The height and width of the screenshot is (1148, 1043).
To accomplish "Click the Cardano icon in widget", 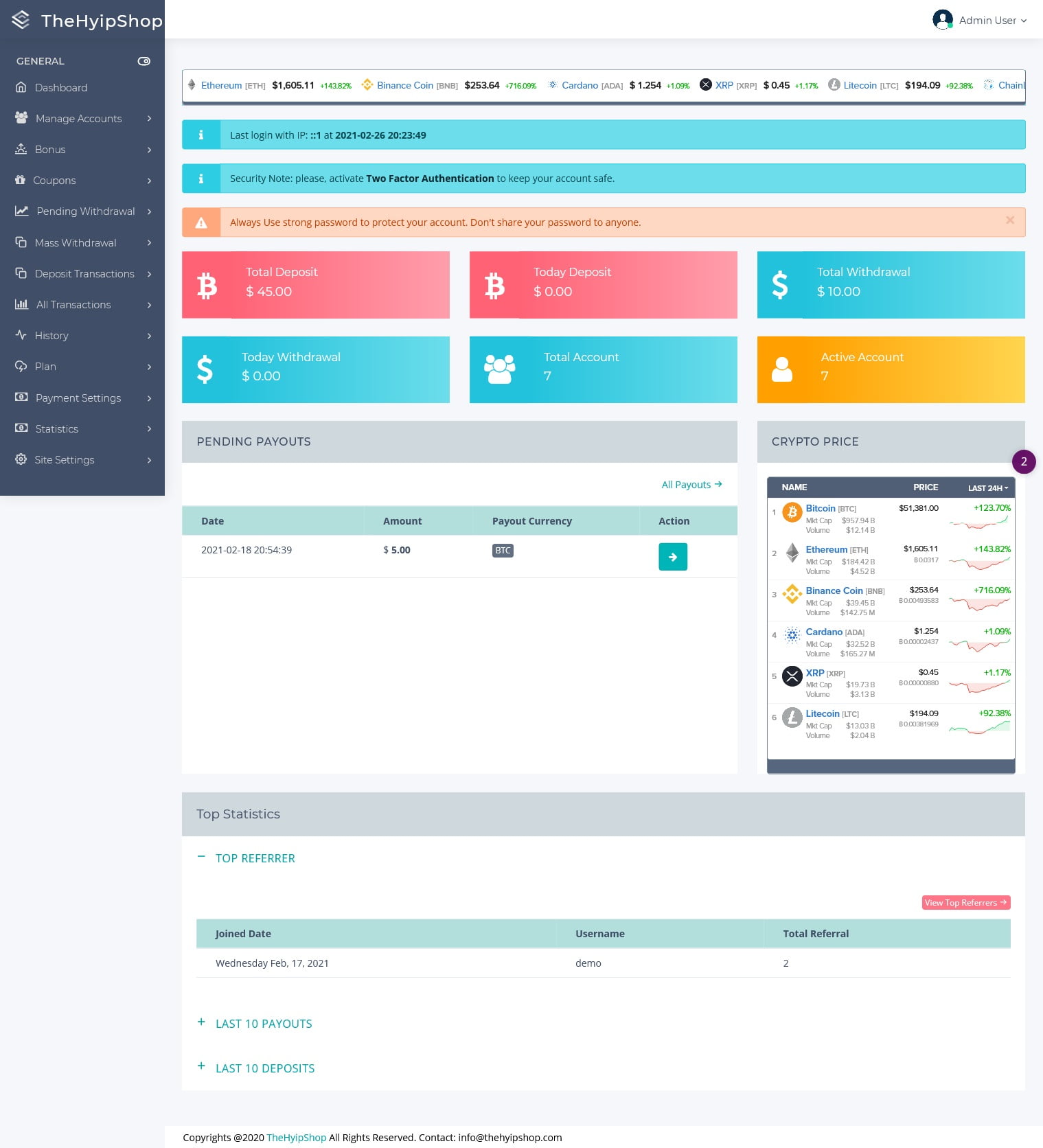I will click(x=792, y=635).
